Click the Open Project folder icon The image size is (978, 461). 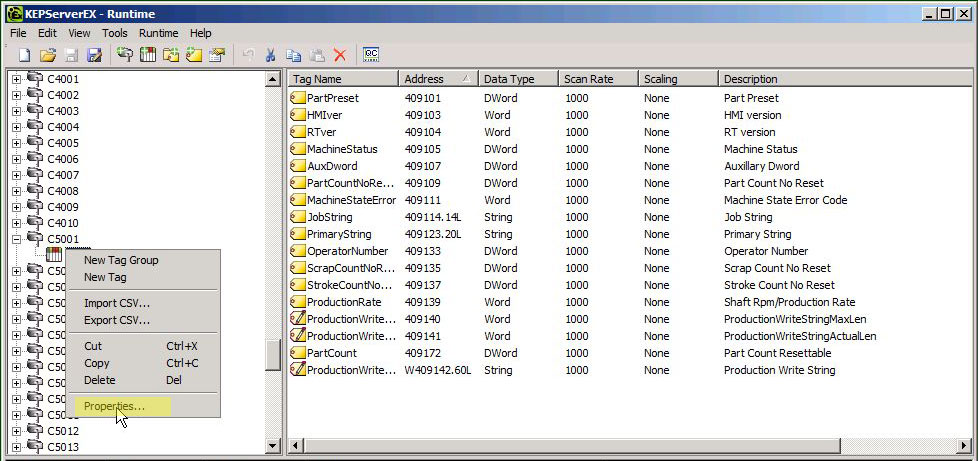tap(47, 55)
